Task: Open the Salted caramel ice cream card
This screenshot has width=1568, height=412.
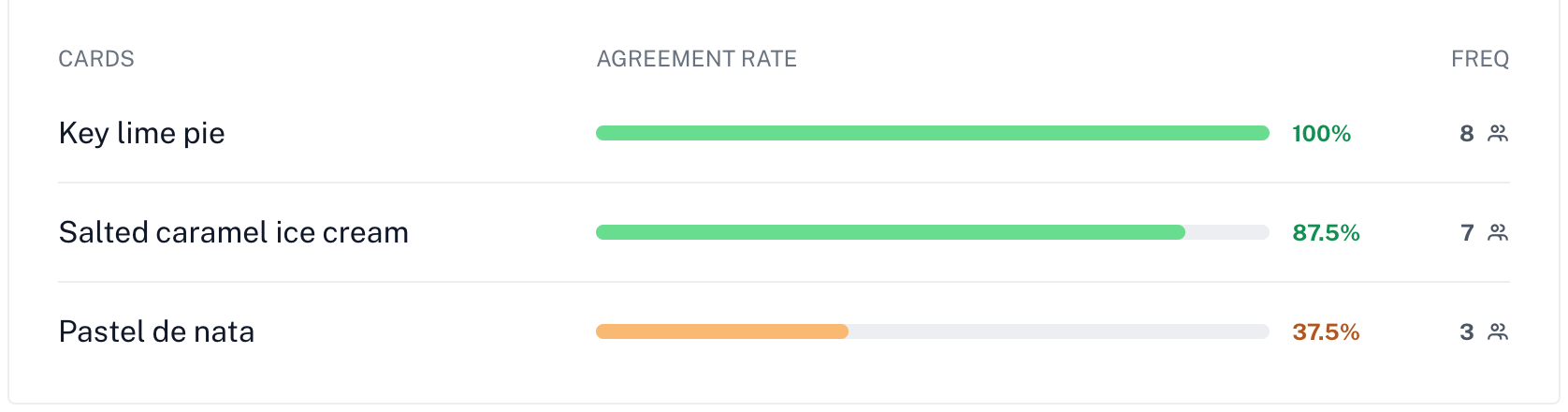Action: click(233, 232)
